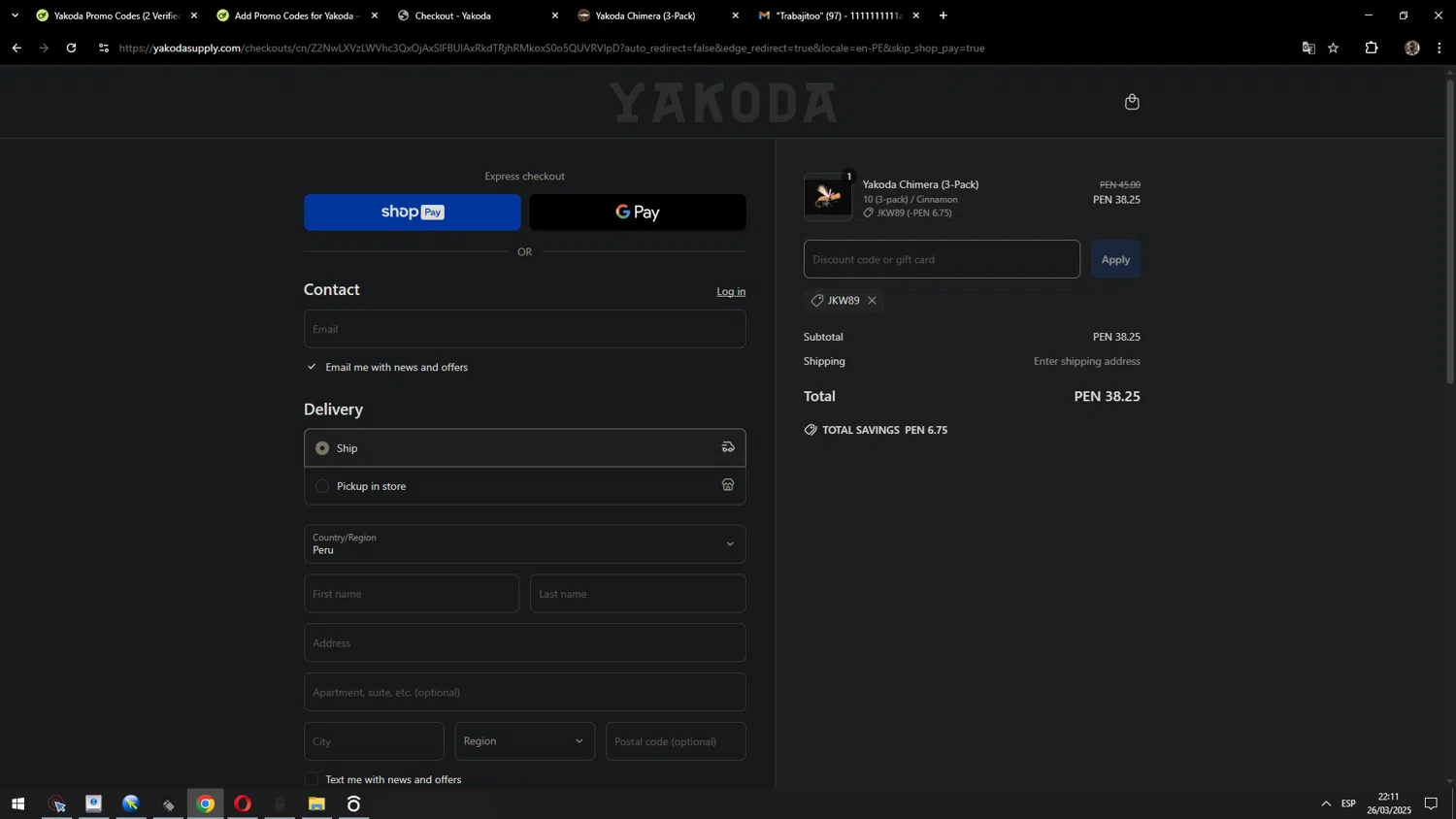1456x819 pixels.
Task: Open a new browser tab
Action: [943, 16]
